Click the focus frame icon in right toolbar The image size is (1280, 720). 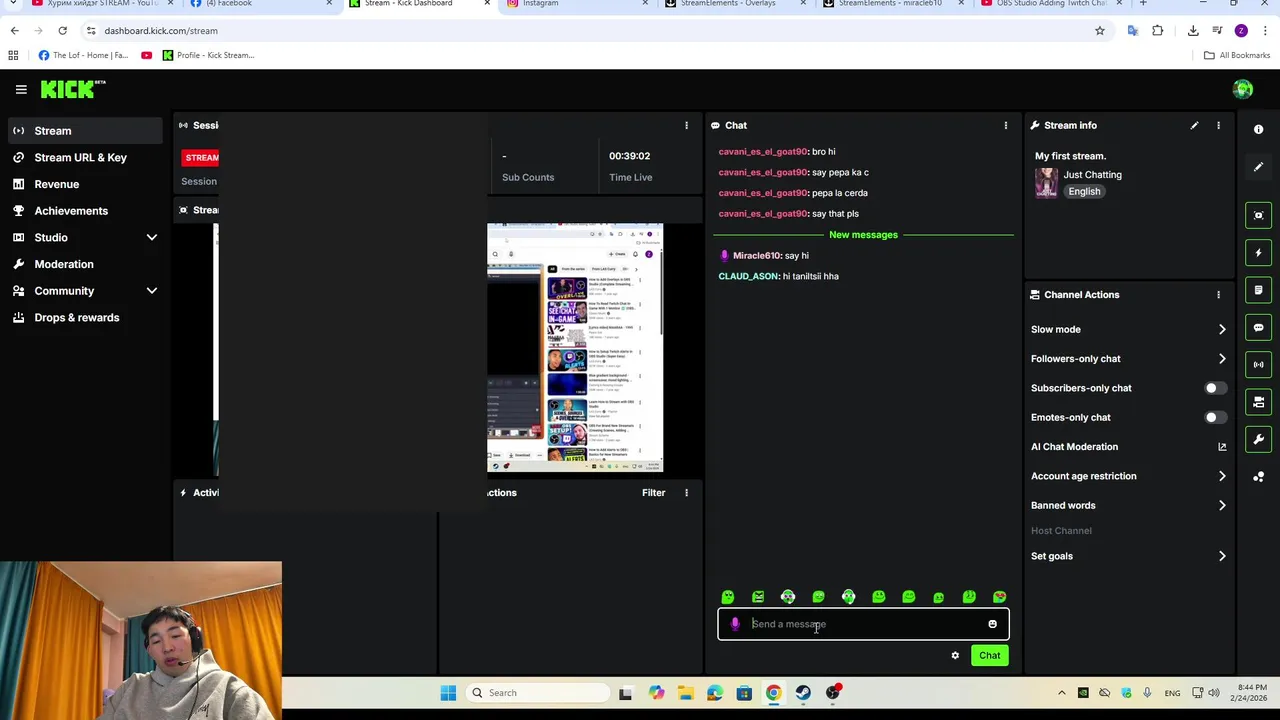[1258, 215]
